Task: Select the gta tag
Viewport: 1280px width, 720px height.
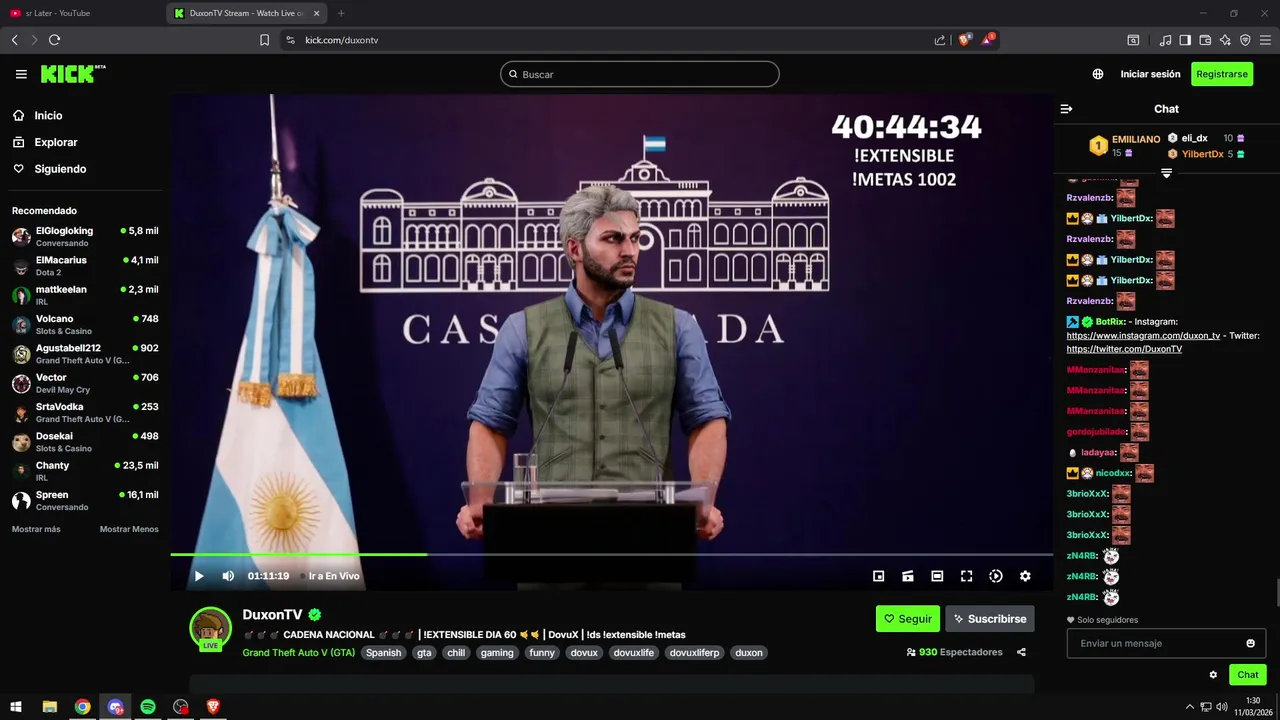Action: 424,653
